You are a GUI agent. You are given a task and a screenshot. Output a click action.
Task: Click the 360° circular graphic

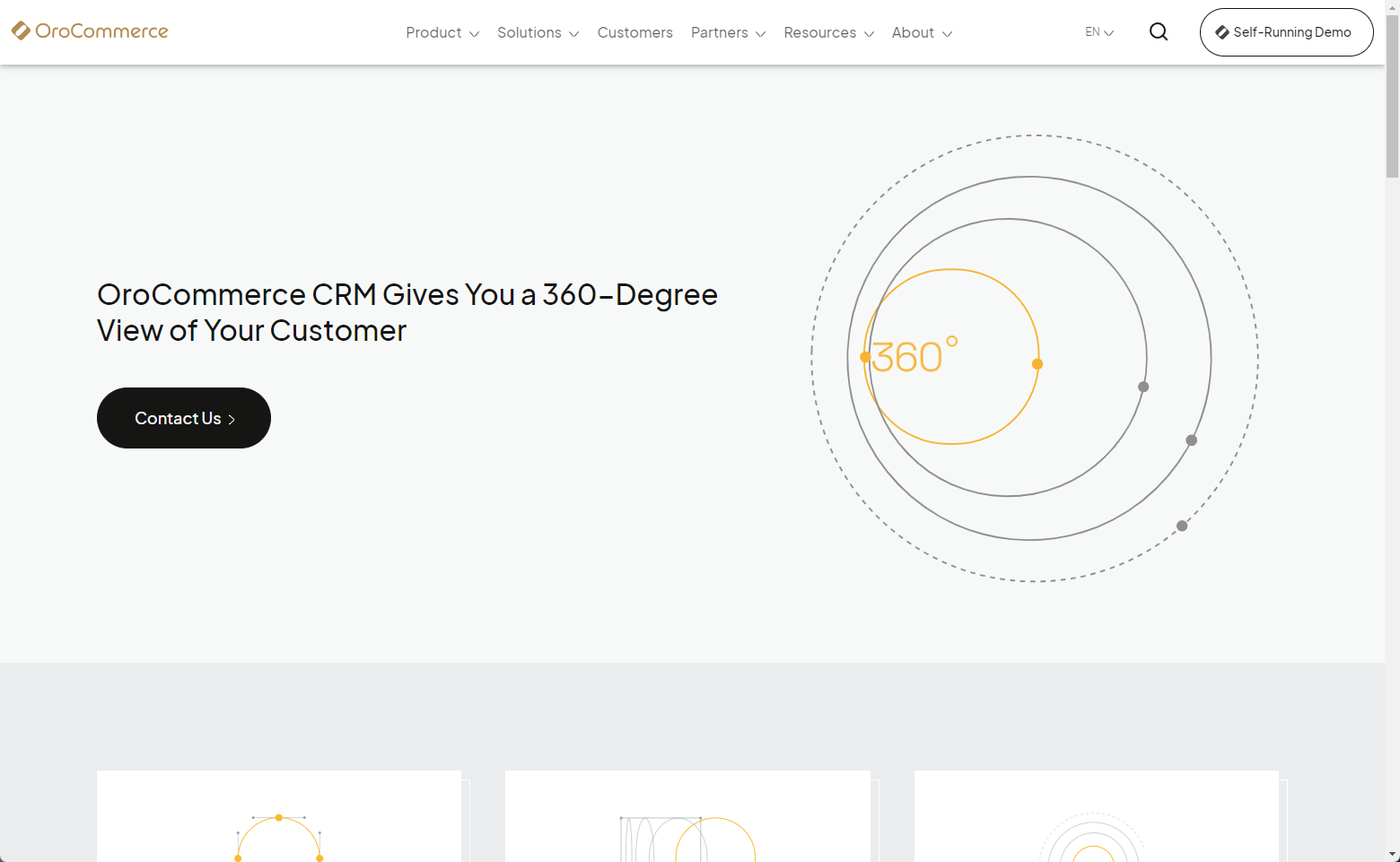tap(1034, 358)
